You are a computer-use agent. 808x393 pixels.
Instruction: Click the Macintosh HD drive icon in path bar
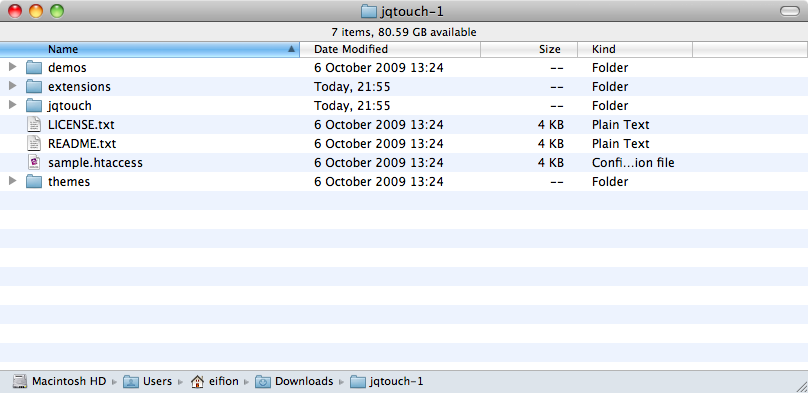point(20,382)
